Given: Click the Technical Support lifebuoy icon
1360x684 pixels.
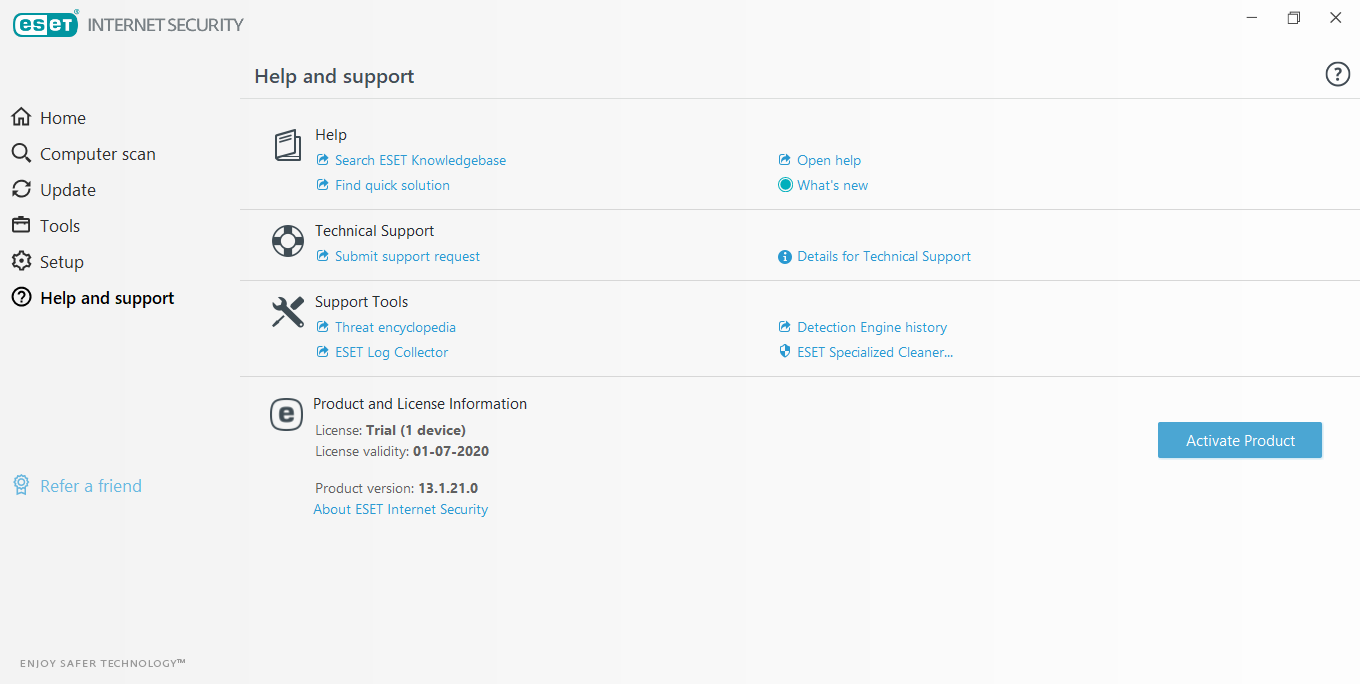Looking at the screenshot, I should (288, 241).
